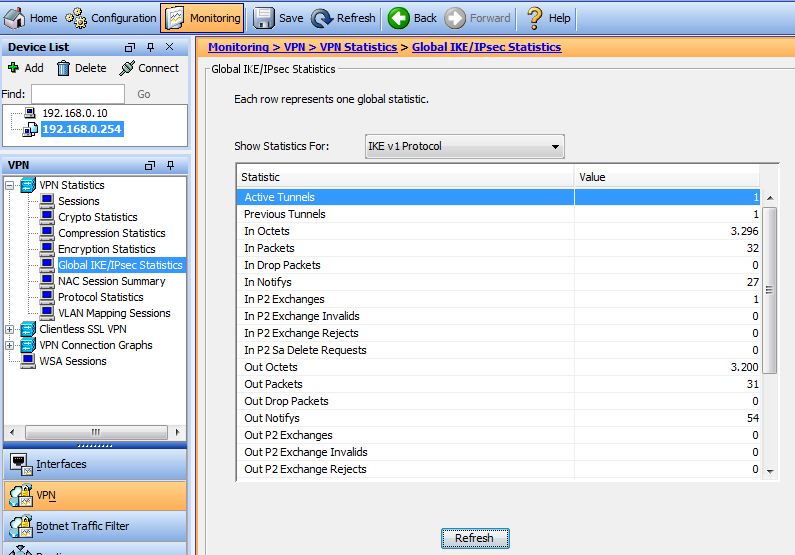Click the Value column header
This screenshot has height=555, width=795.
667,177
